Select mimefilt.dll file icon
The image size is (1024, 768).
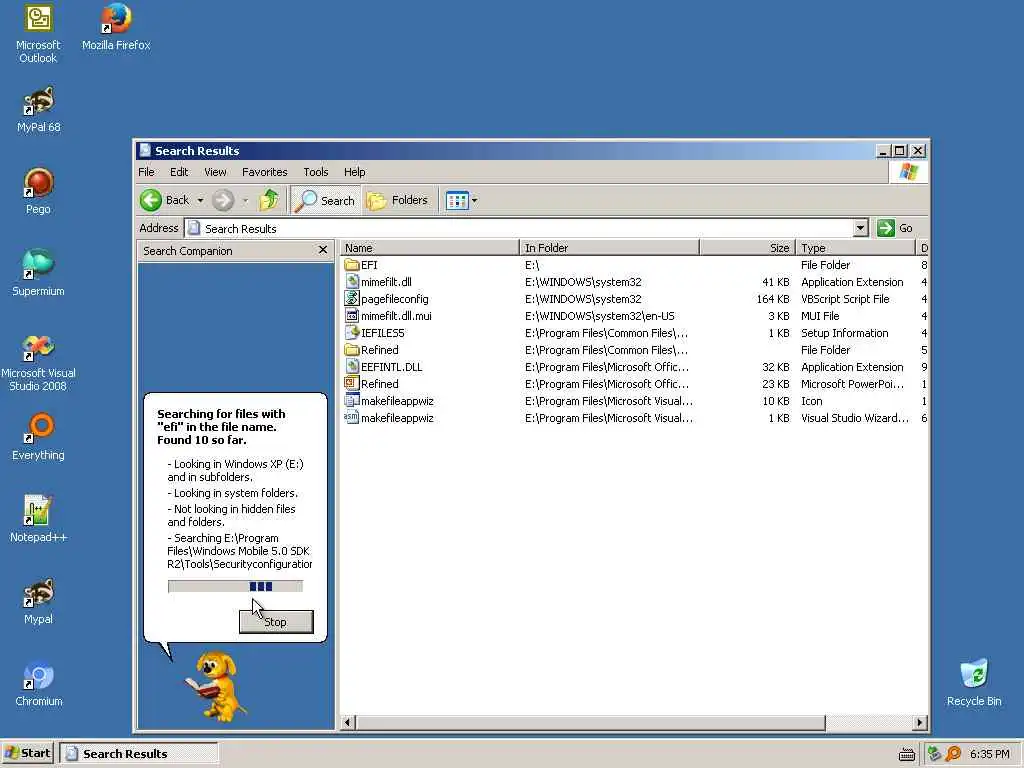click(x=352, y=281)
